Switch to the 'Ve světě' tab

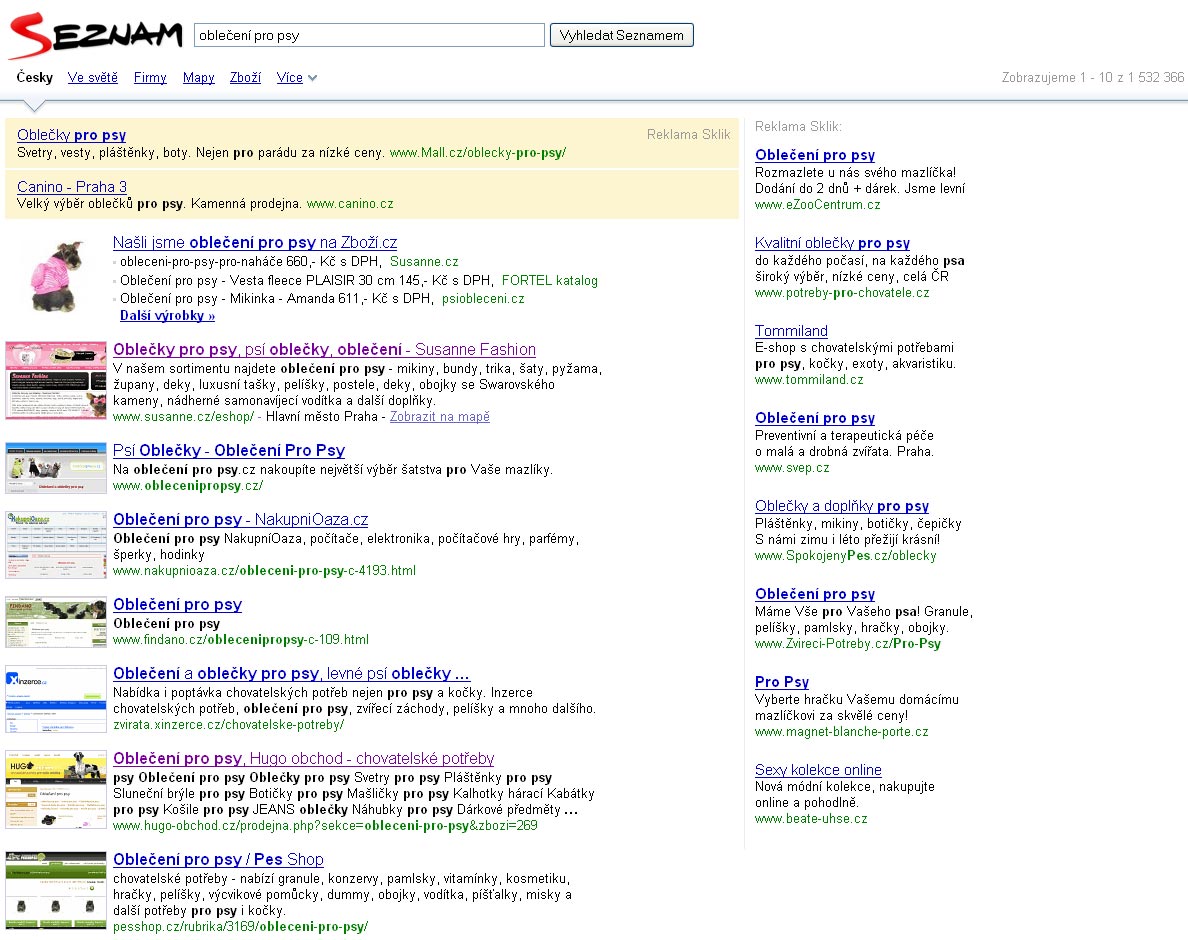92,77
